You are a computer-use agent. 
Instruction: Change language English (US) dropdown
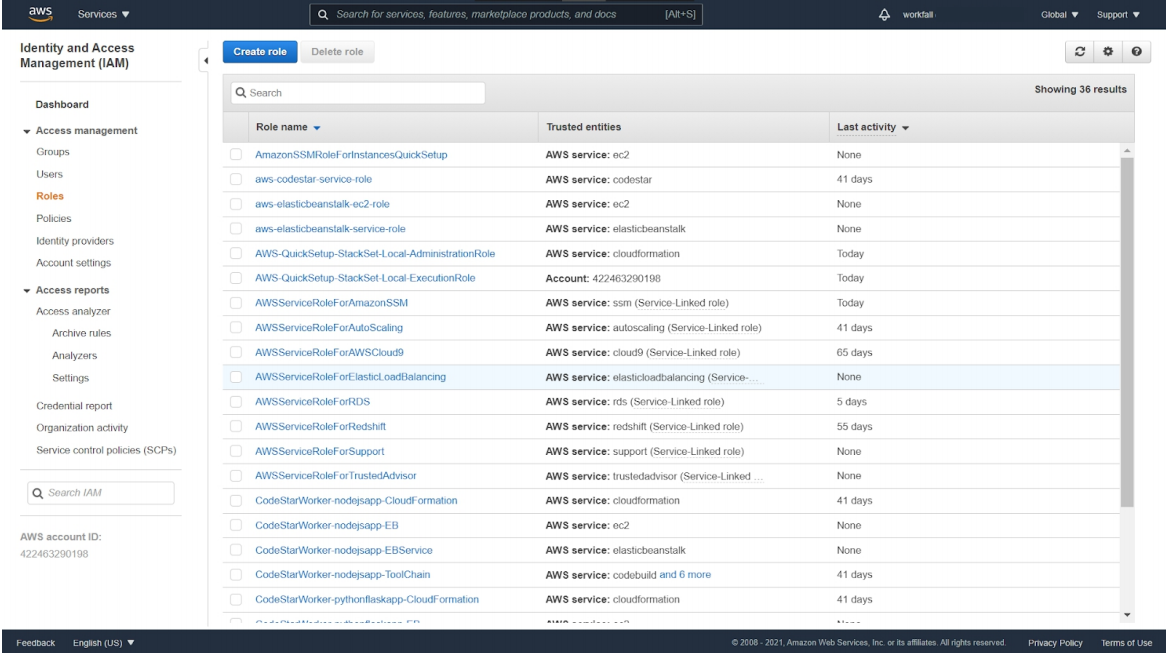pyautogui.click(x=103, y=643)
